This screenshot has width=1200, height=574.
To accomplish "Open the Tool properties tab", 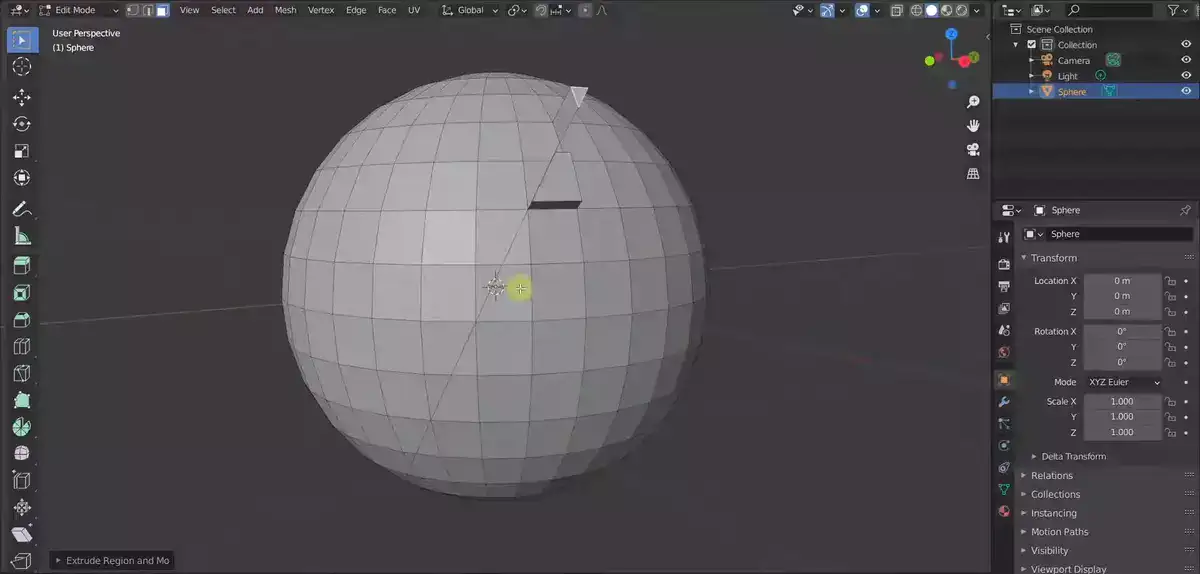I will pyautogui.click(x=1004, y=237).
